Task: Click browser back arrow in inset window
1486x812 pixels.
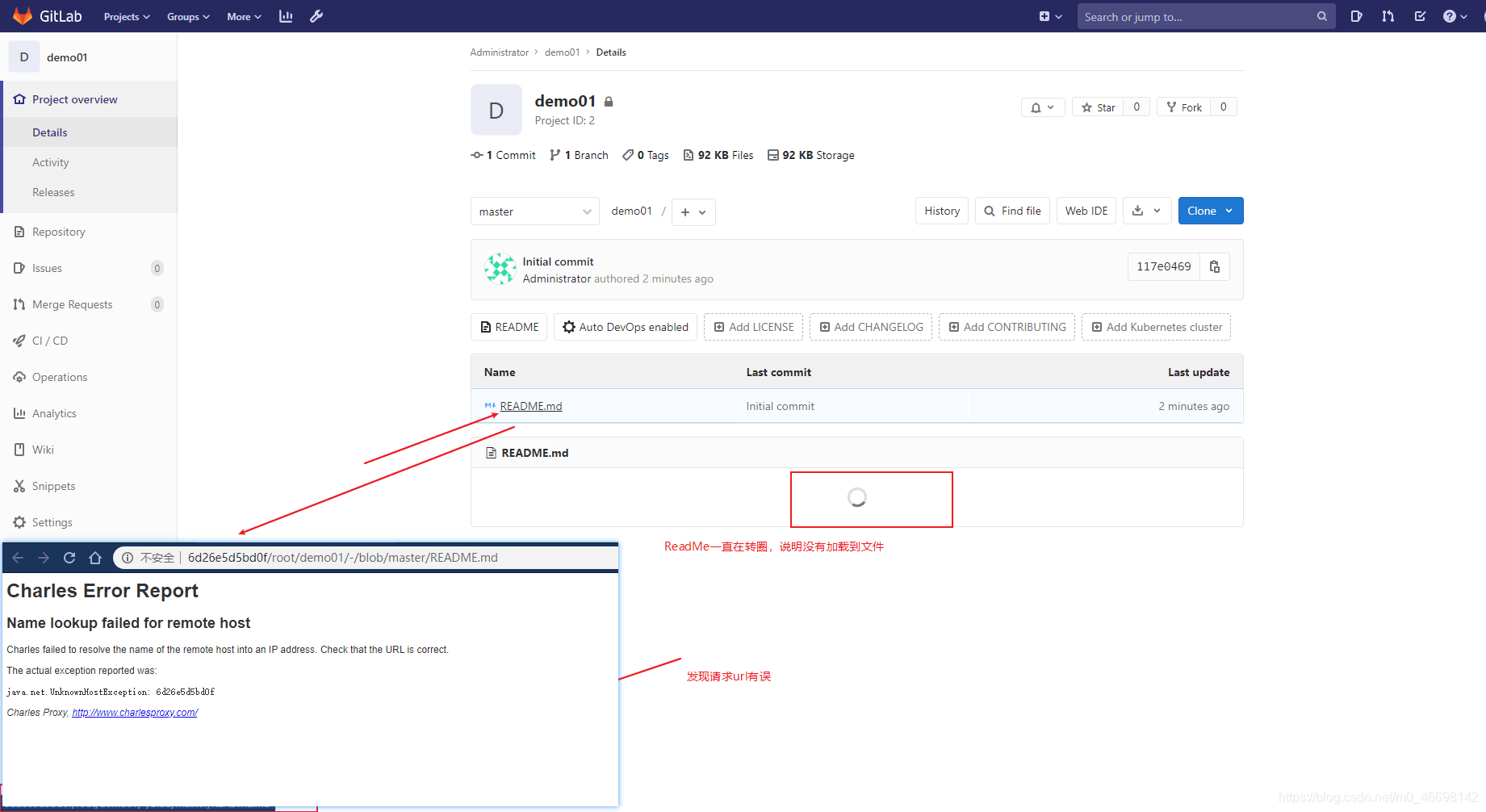Action: pyautogui.click(x=18, y=558)
